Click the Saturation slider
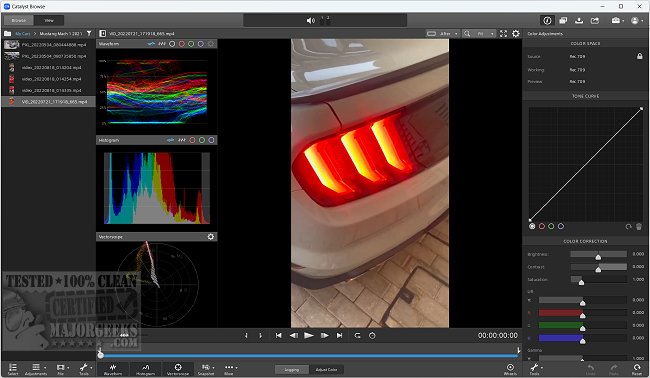The width and height of the screenshot is (650, 378). pyautogui.click(x=598, y=280)
